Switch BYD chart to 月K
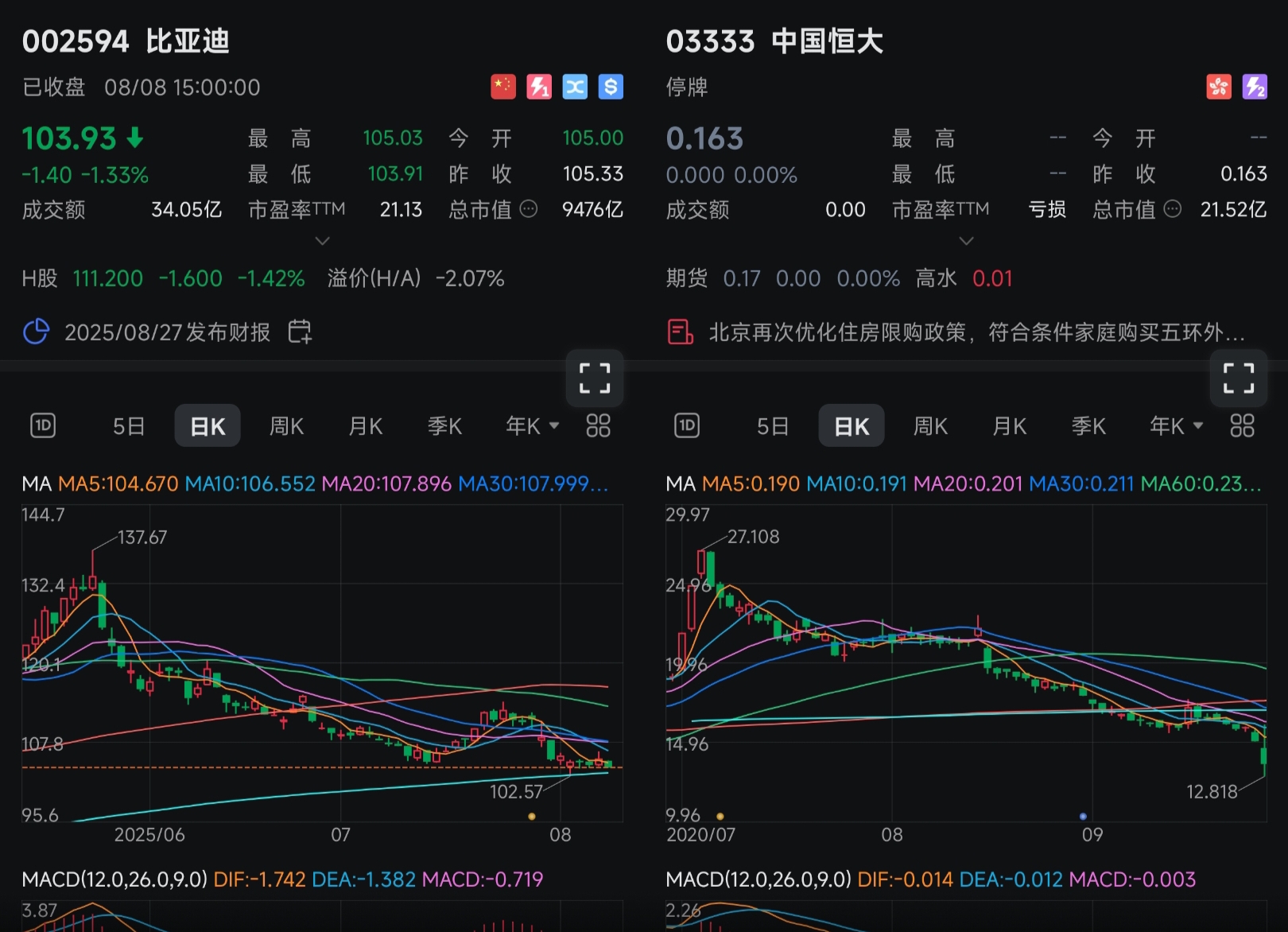This screenshot has width=1288, height=932. tap(366, 426)
